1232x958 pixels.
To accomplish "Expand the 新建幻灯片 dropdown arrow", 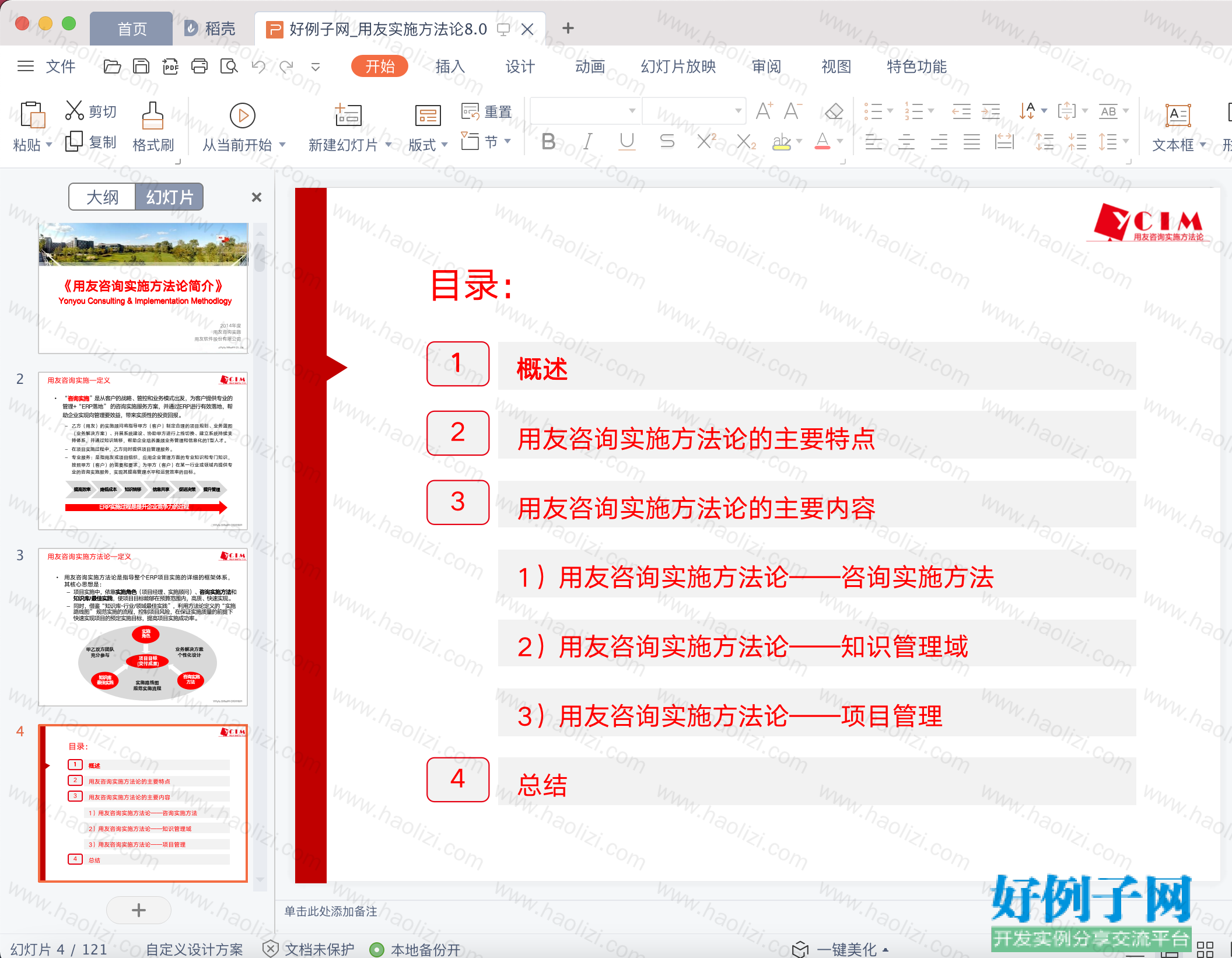I will click(388, 144).
